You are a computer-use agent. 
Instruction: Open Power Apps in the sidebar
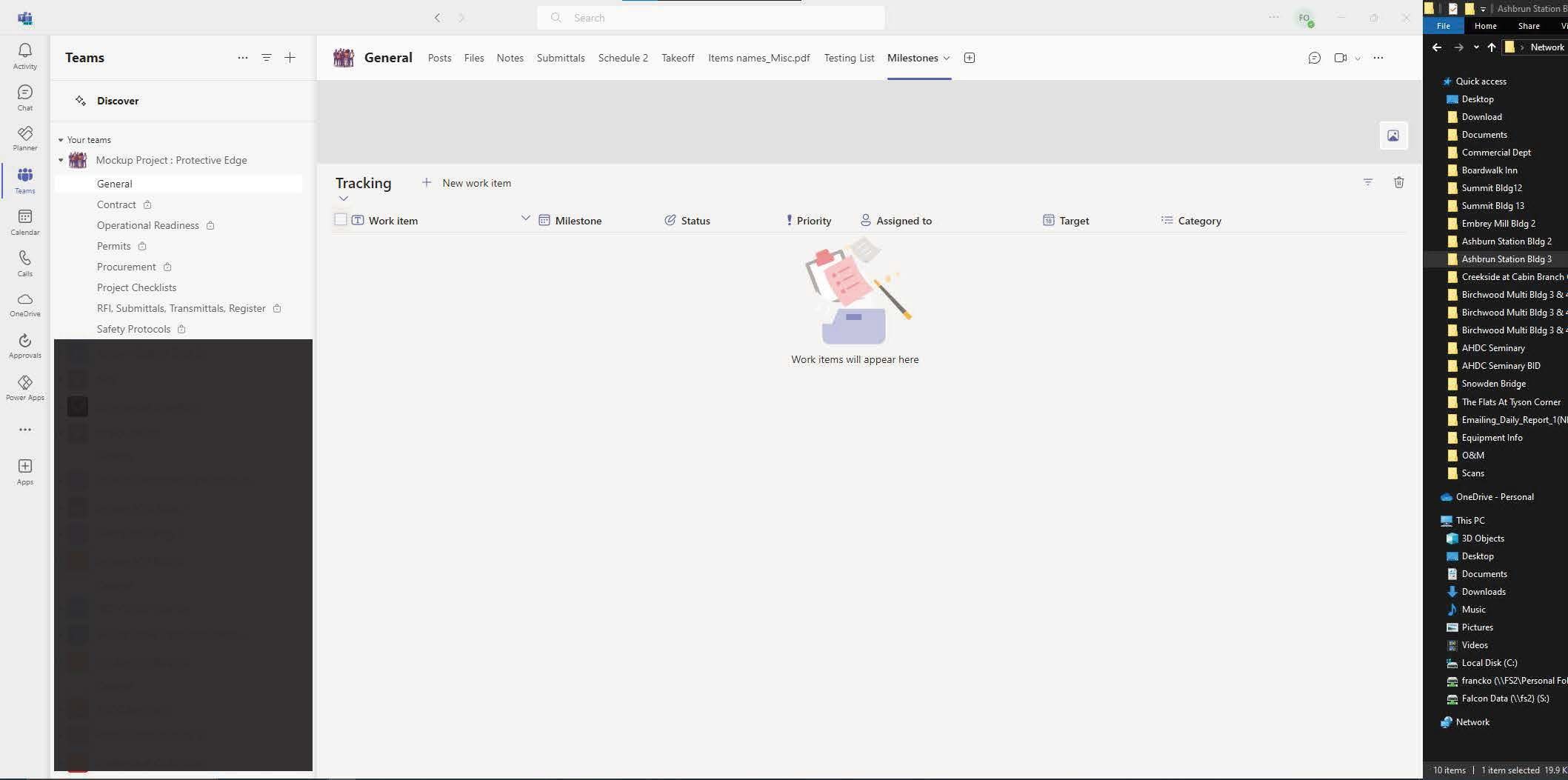click(25, 387)
